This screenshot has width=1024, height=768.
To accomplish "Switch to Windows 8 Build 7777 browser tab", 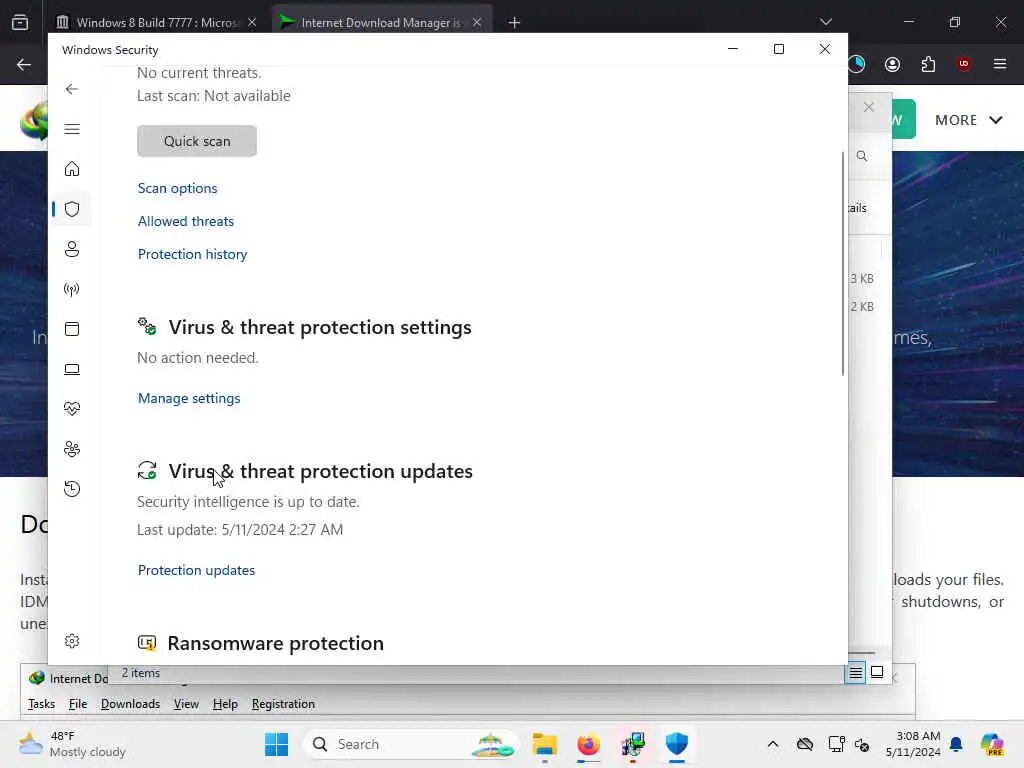I will tap(155, 22).
